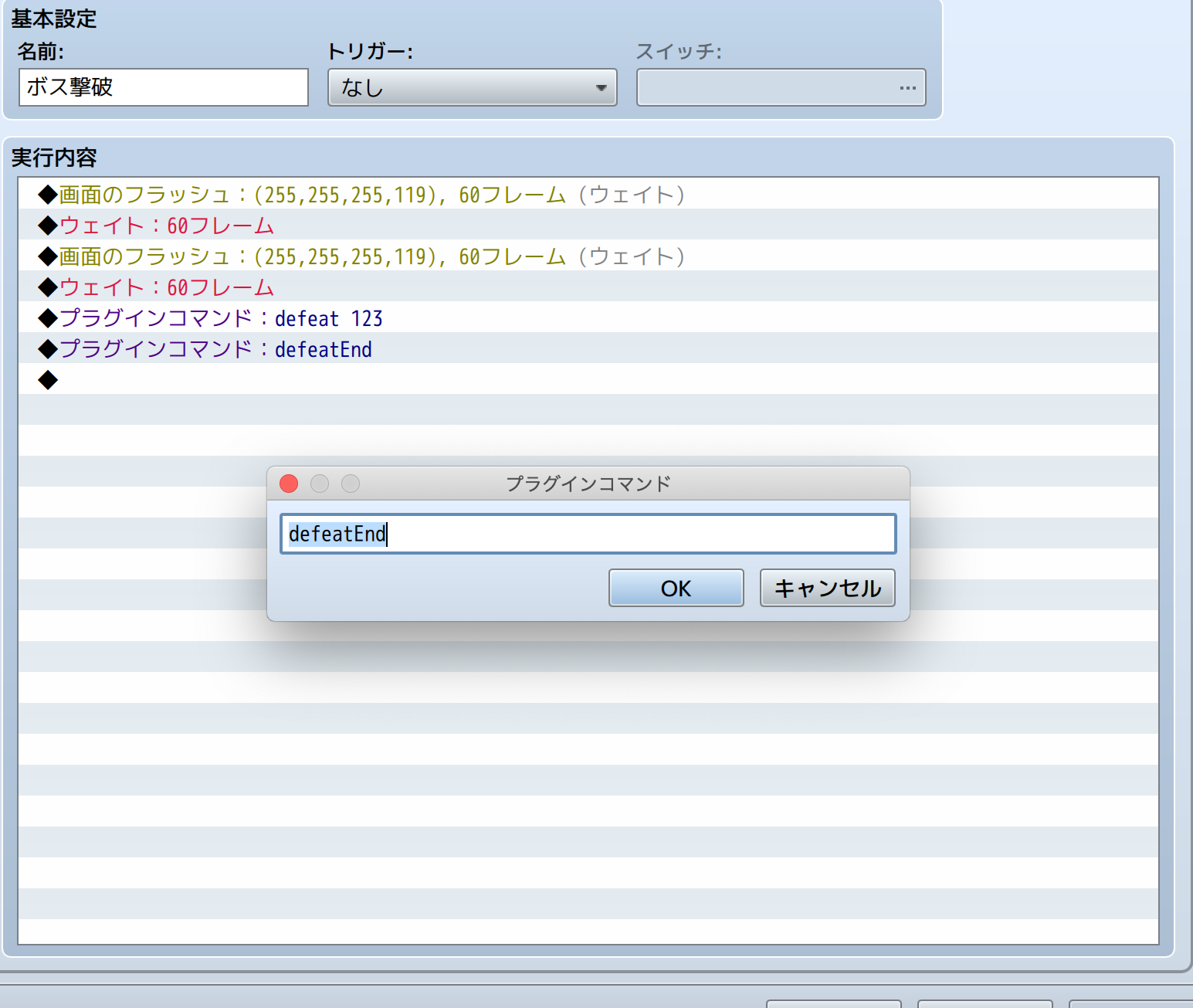Click the プラグインコマンド dialog title bar
The image size is (1193, 1008).
coord(588,484)
